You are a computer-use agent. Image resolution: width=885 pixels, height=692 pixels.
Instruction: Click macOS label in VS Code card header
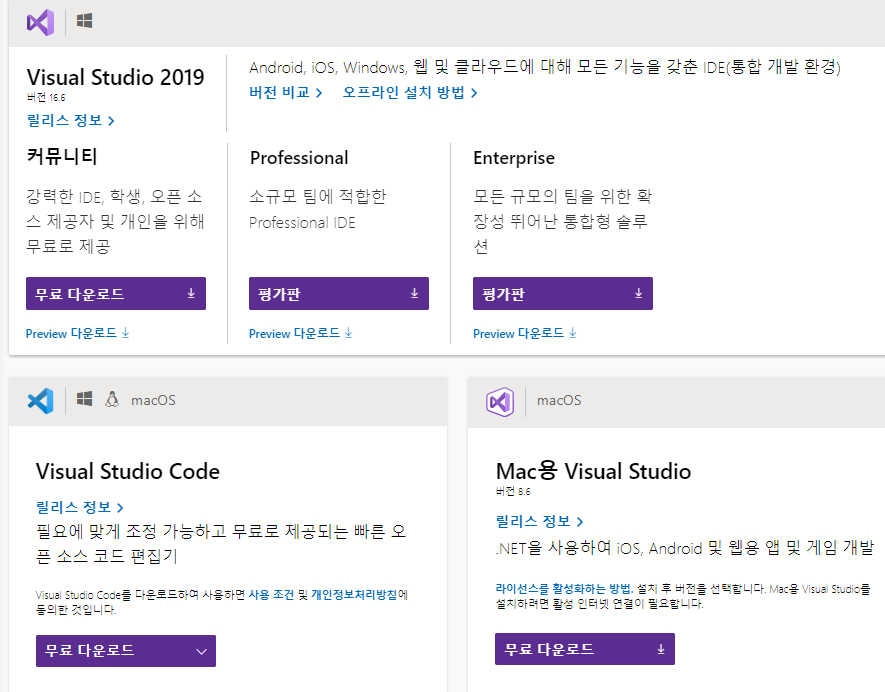154,400
